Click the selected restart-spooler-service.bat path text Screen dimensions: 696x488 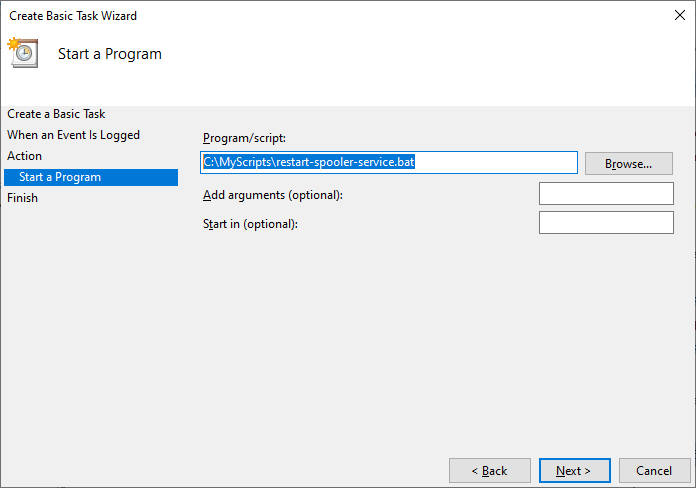[308, 162]
